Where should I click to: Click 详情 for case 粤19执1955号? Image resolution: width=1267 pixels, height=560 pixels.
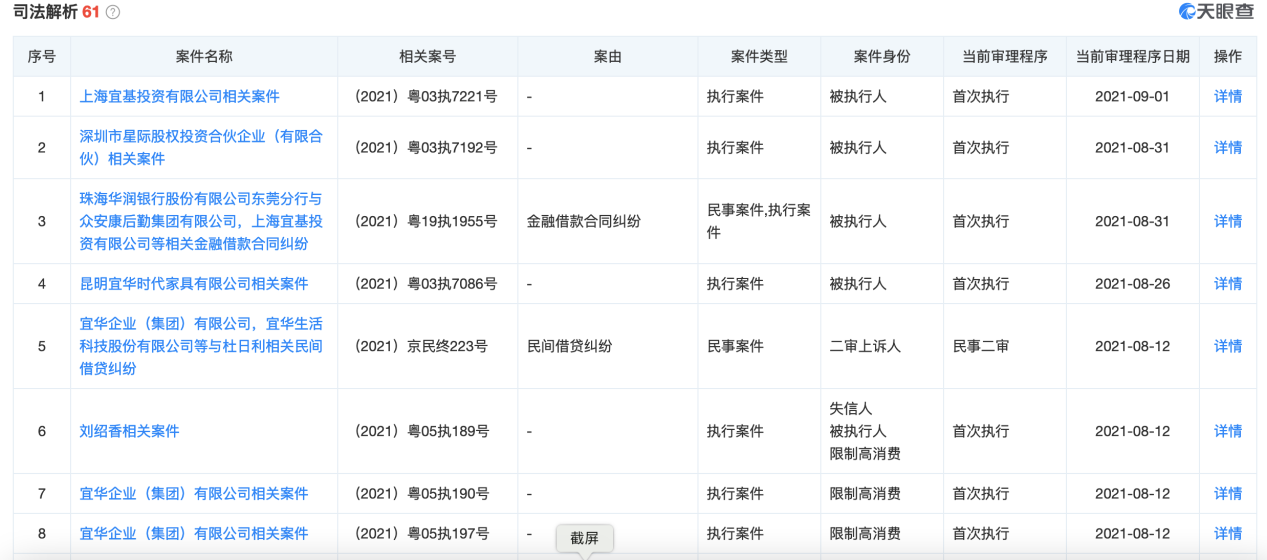(x=1227, y=221)
